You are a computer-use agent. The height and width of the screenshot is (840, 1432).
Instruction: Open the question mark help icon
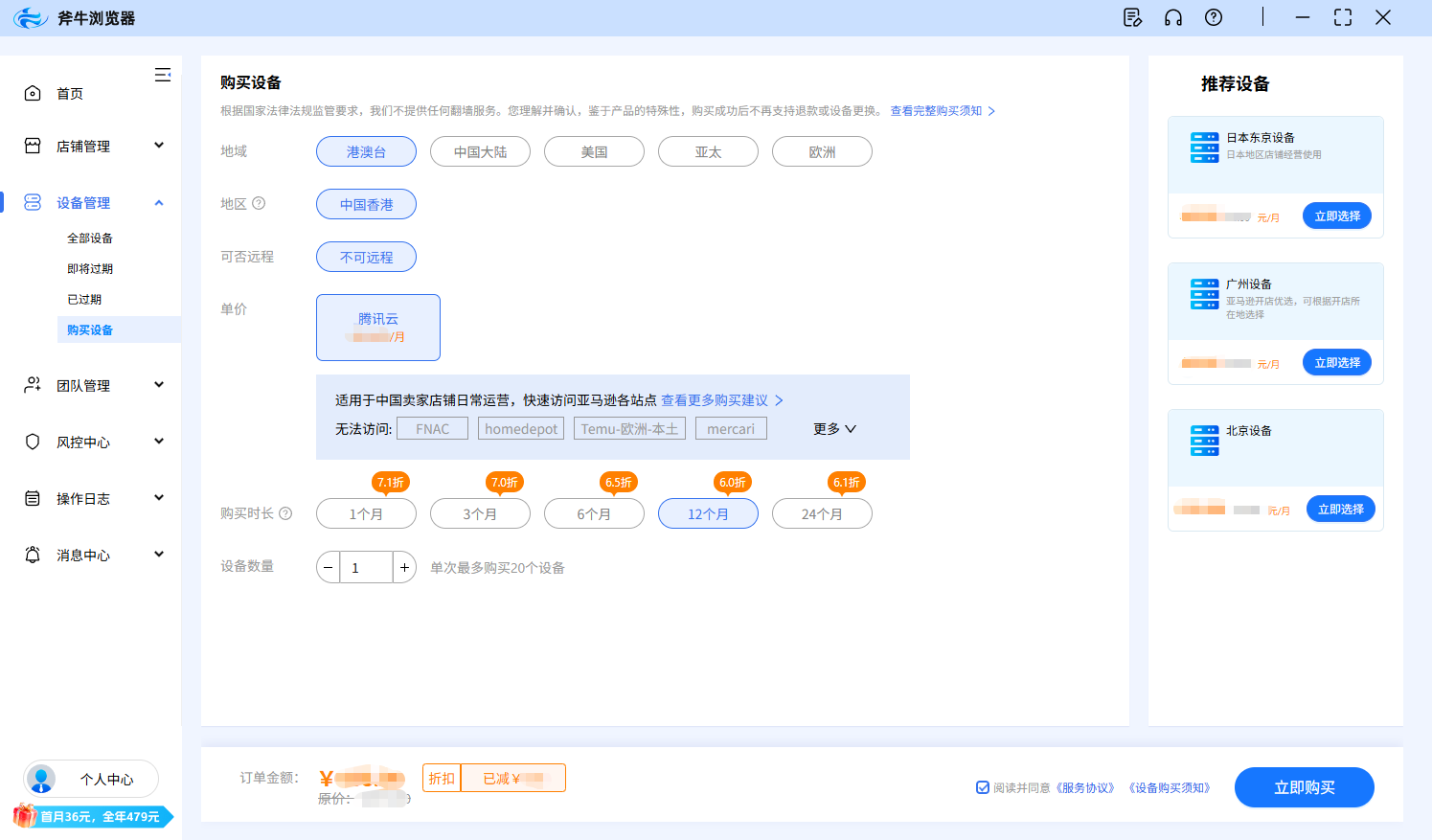point(1214,17)
